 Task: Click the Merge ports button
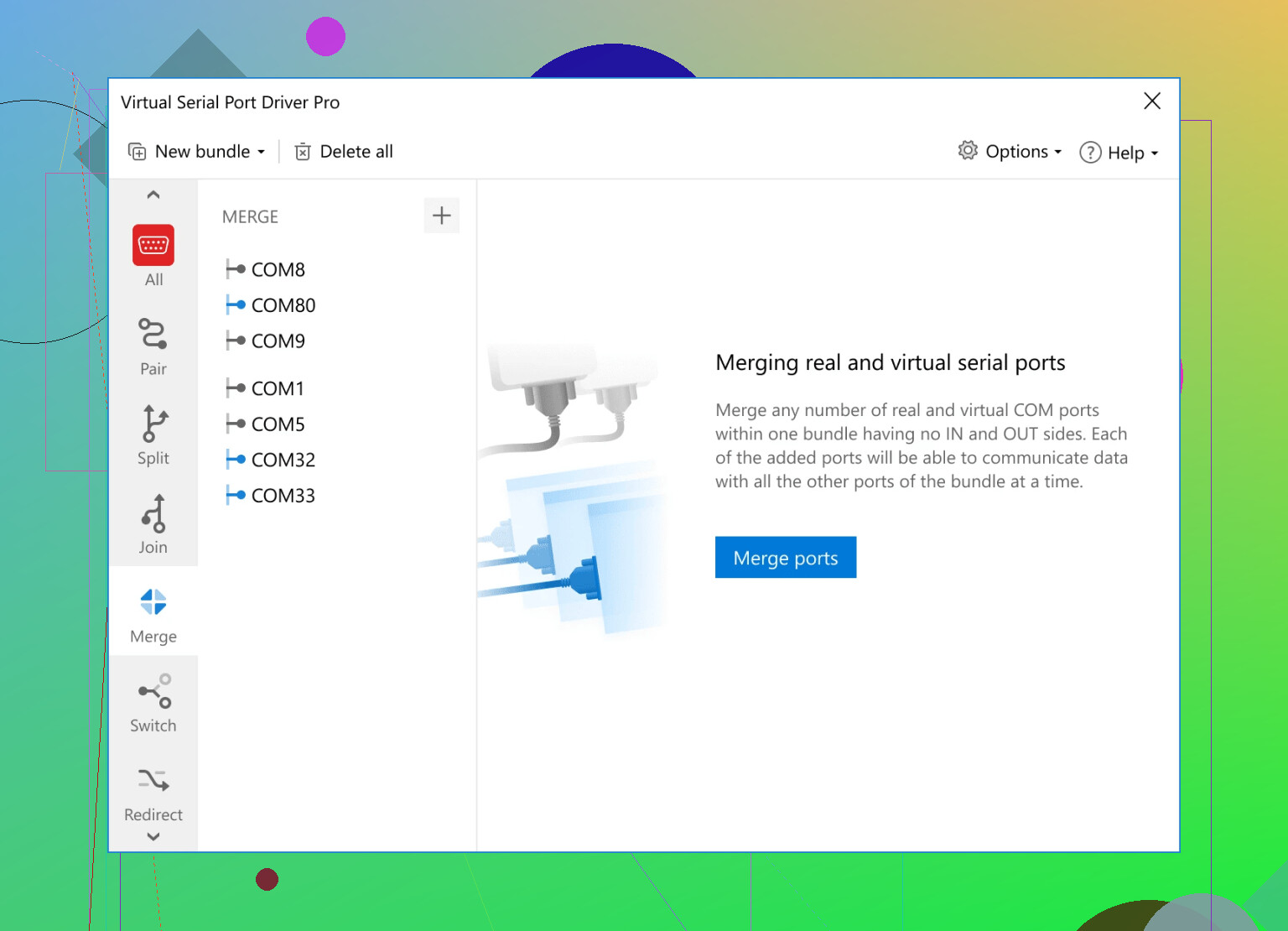tap(786, 558)
